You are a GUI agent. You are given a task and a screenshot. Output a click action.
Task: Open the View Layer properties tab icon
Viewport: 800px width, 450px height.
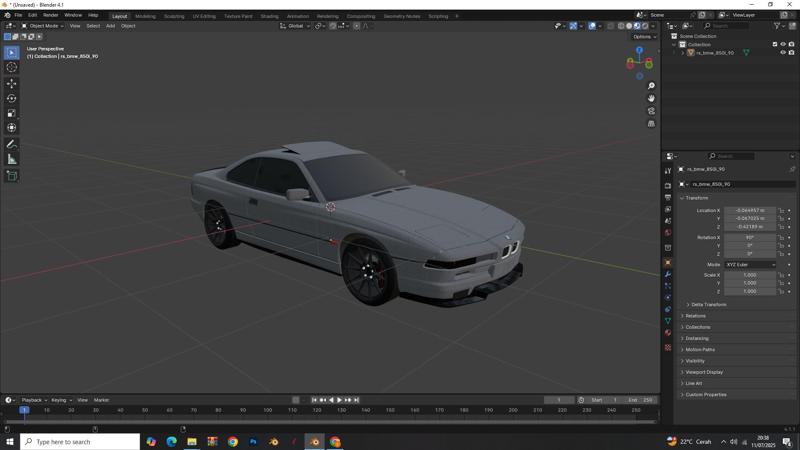668,209
